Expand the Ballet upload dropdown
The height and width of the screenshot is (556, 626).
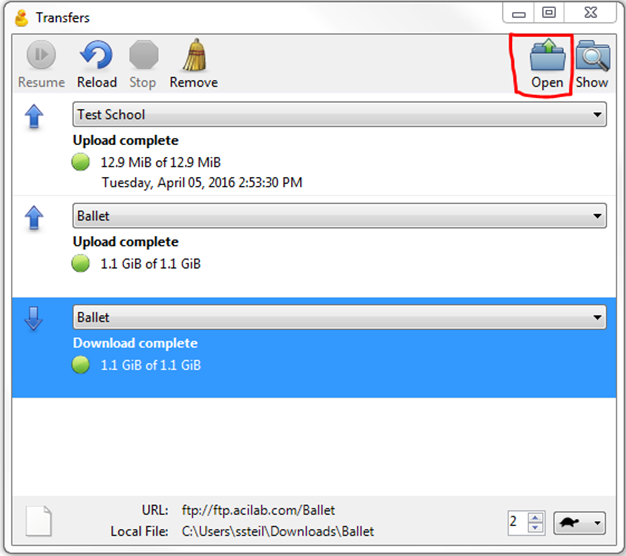(x=597, y=216)
